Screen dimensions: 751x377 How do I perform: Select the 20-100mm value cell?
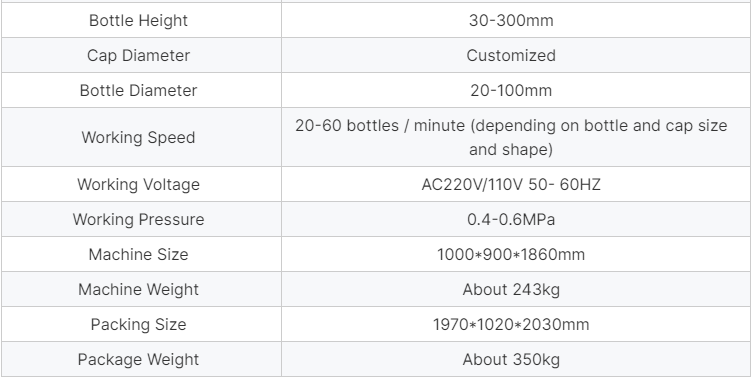click(516, 90)
